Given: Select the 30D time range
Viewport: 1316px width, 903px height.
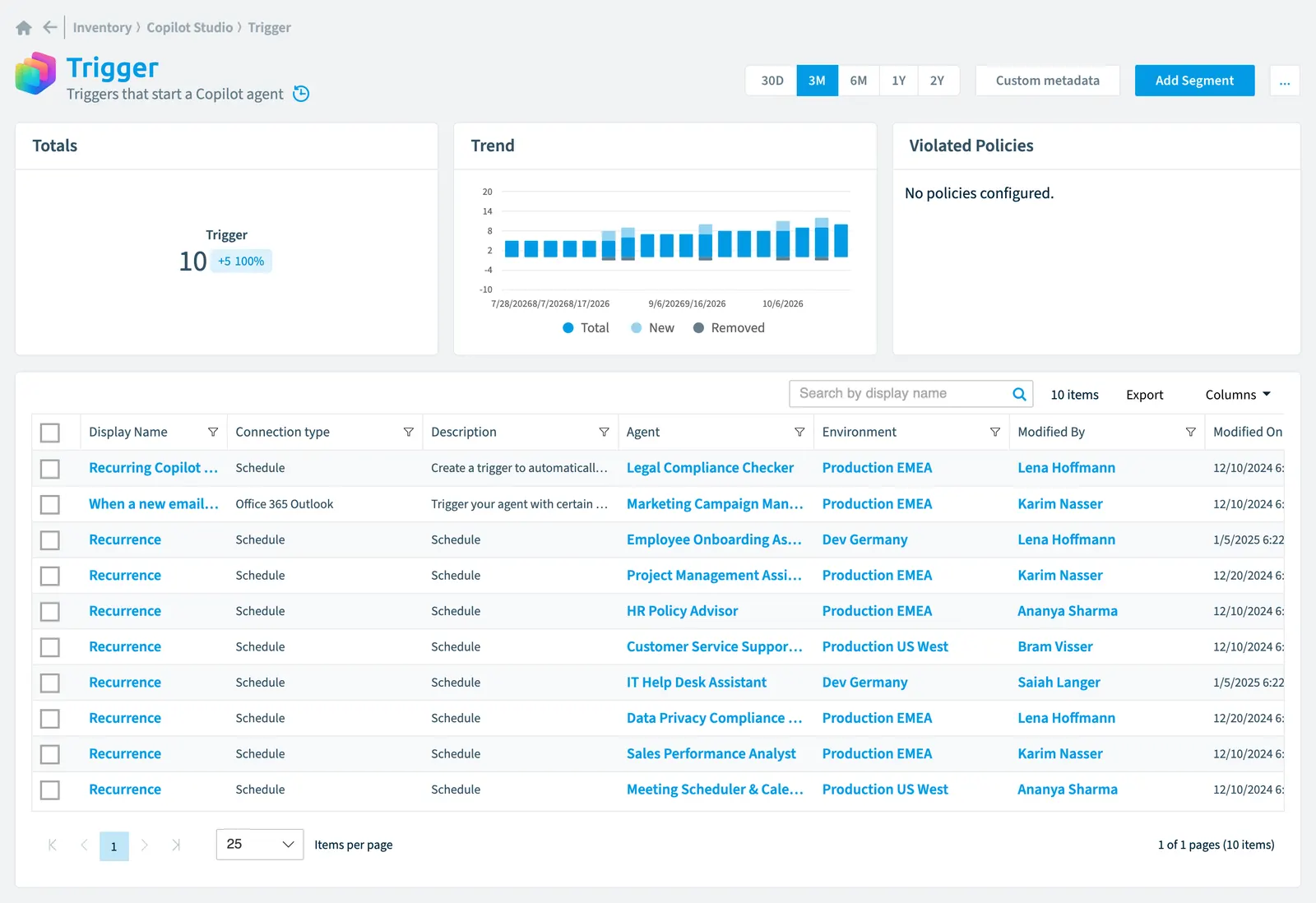Looking at the screenshot, I should point(772,81).
